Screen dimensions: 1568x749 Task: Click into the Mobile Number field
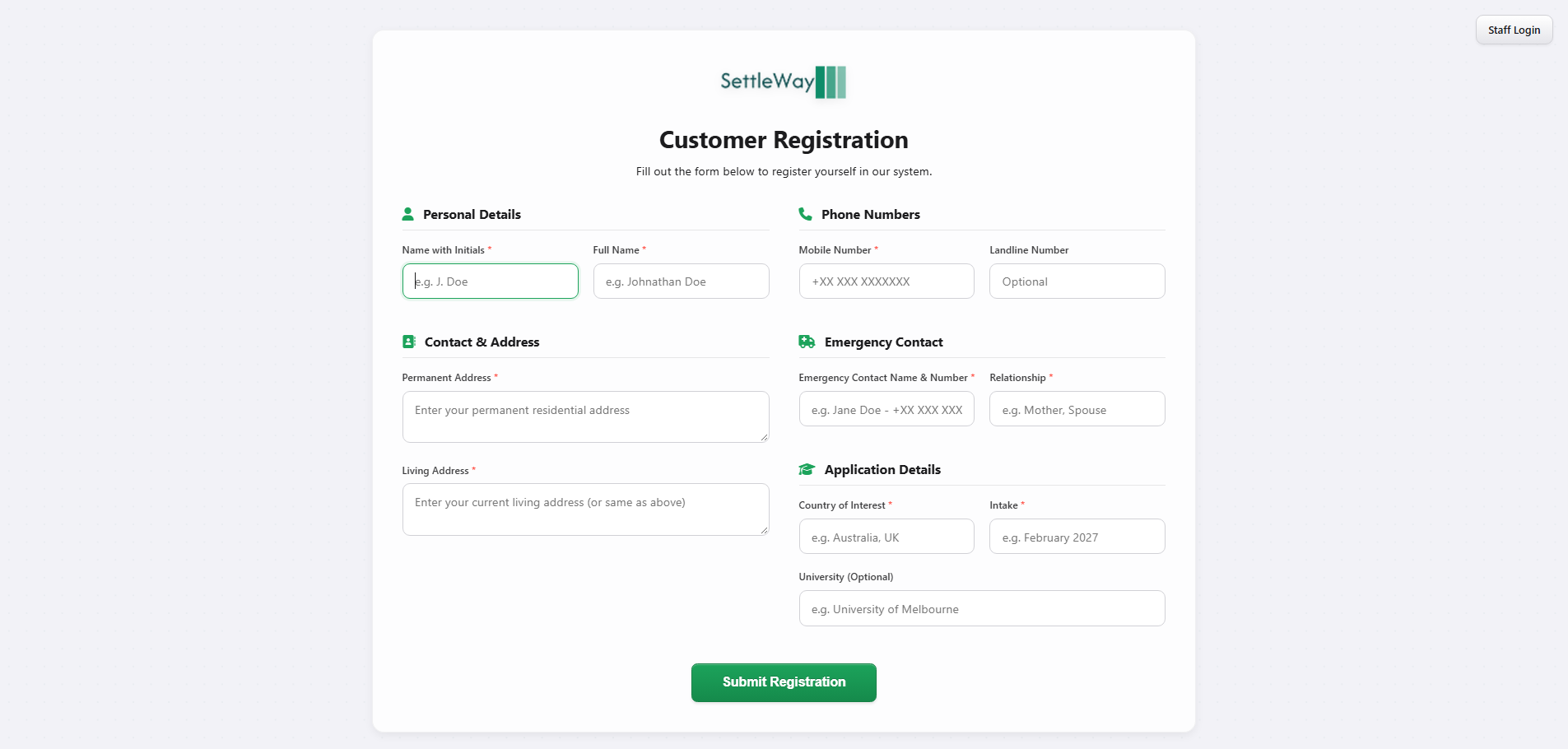[x=886, y=281]
